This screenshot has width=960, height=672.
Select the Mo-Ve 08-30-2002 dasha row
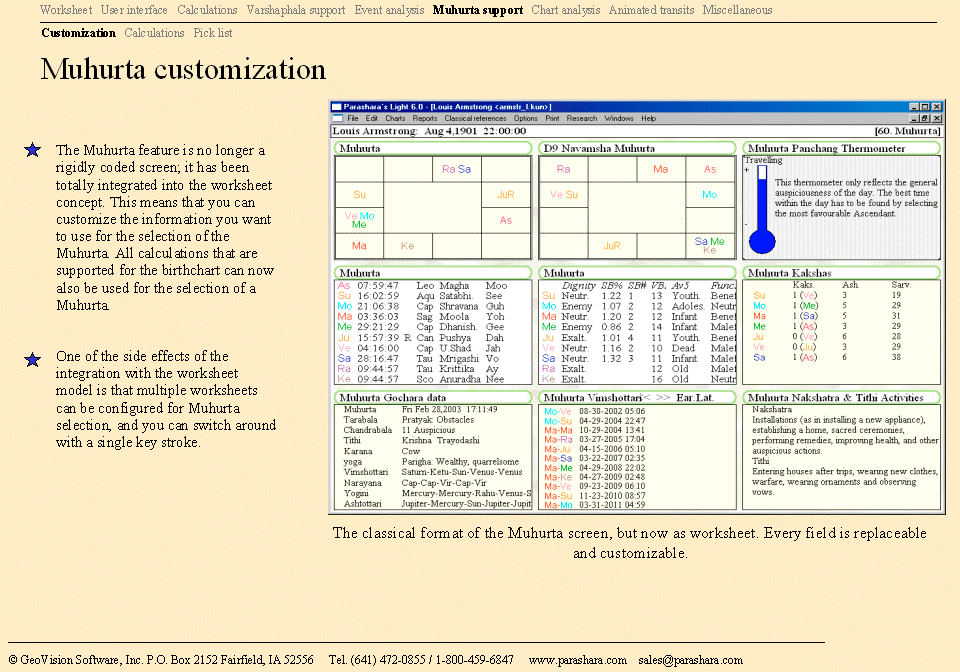tap(595, 412)
